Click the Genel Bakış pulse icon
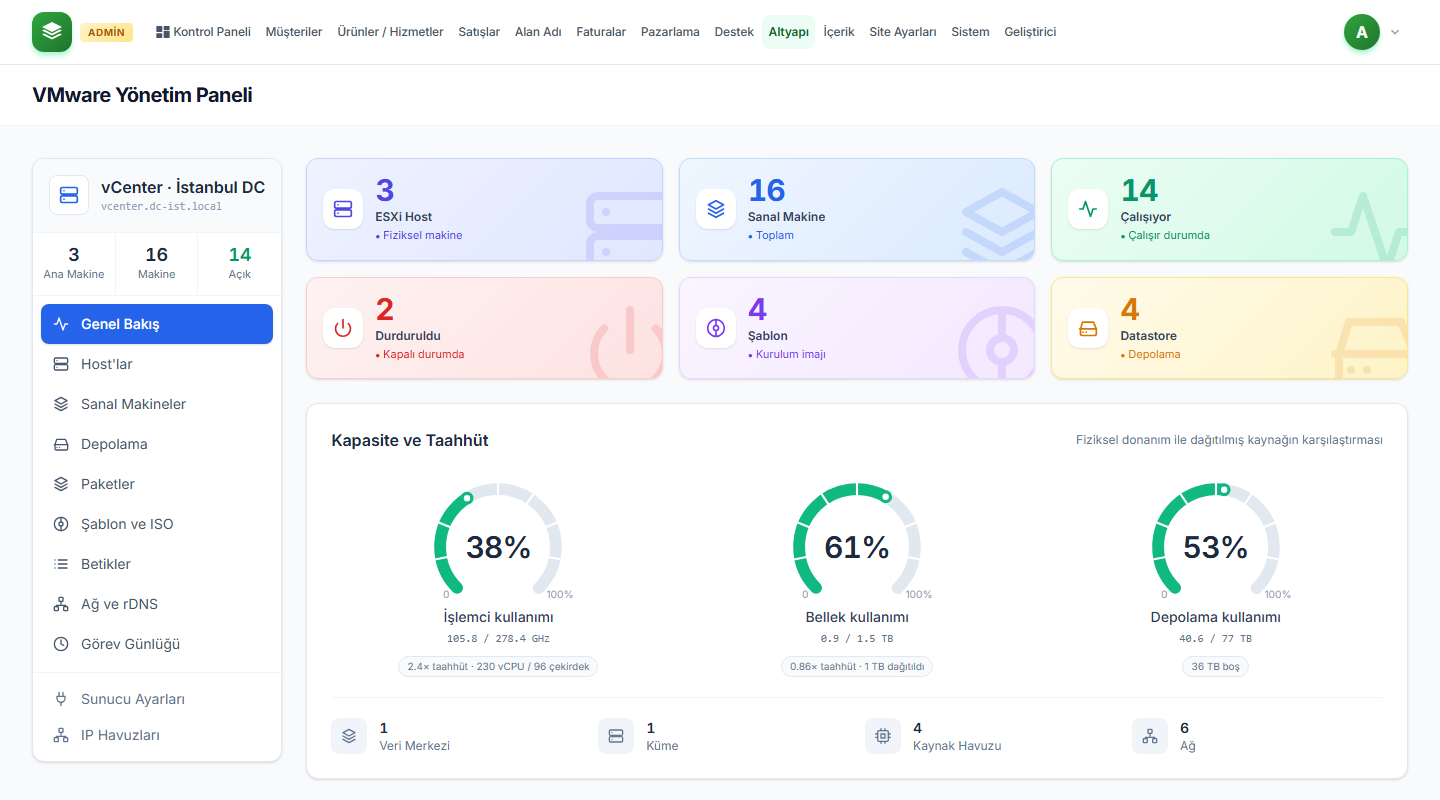Screen dimensions: 1440x800 [61, 324]
